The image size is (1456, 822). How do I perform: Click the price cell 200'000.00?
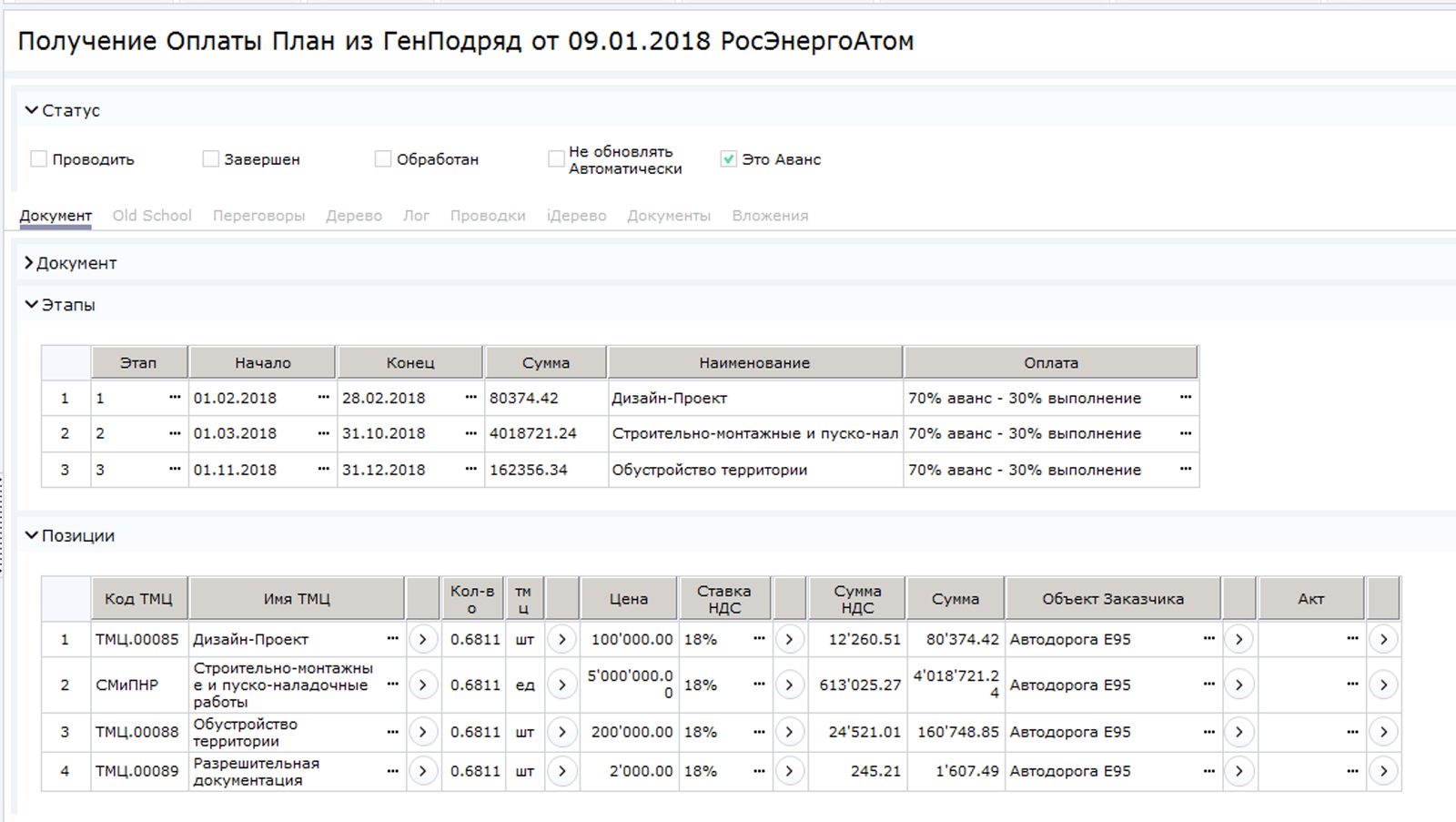(x=629, y=732)
